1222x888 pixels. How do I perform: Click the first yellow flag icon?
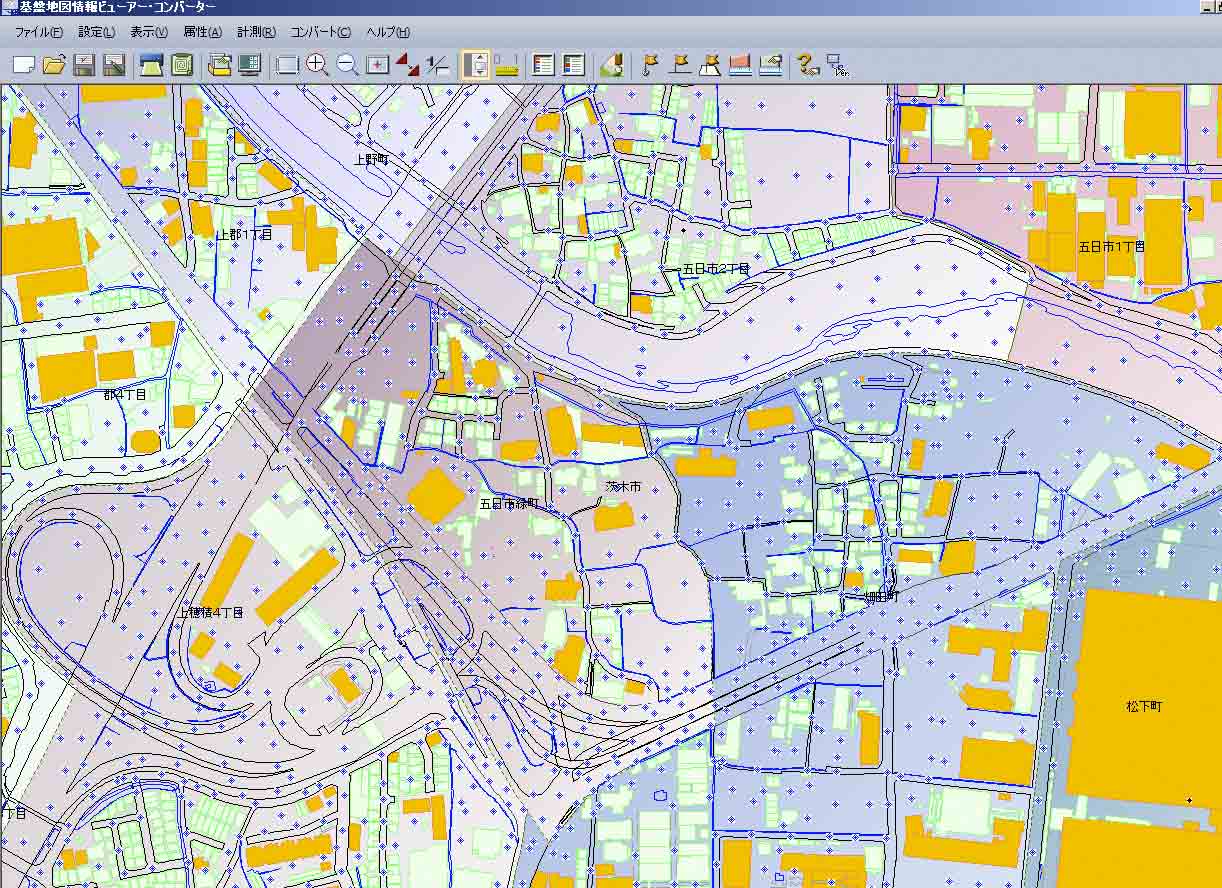649,65
